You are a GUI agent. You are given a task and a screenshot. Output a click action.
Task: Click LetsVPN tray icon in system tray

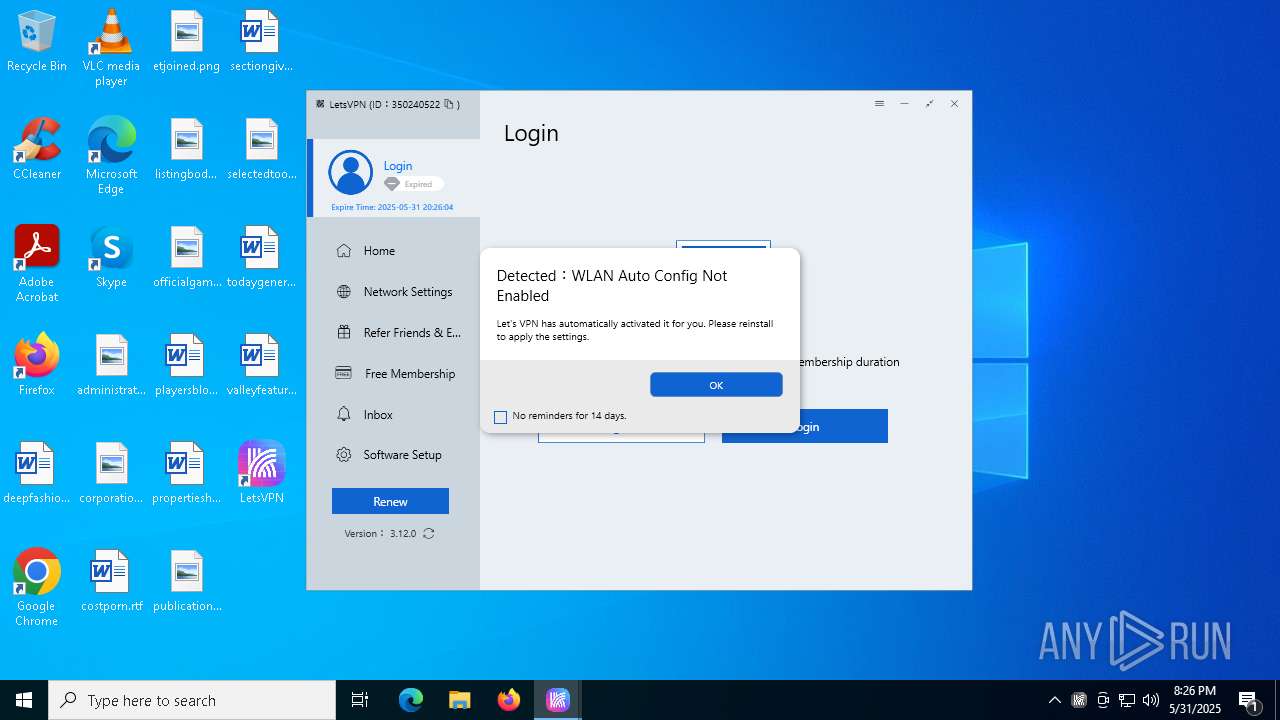pyautogui.click(x=1079, y=700)
